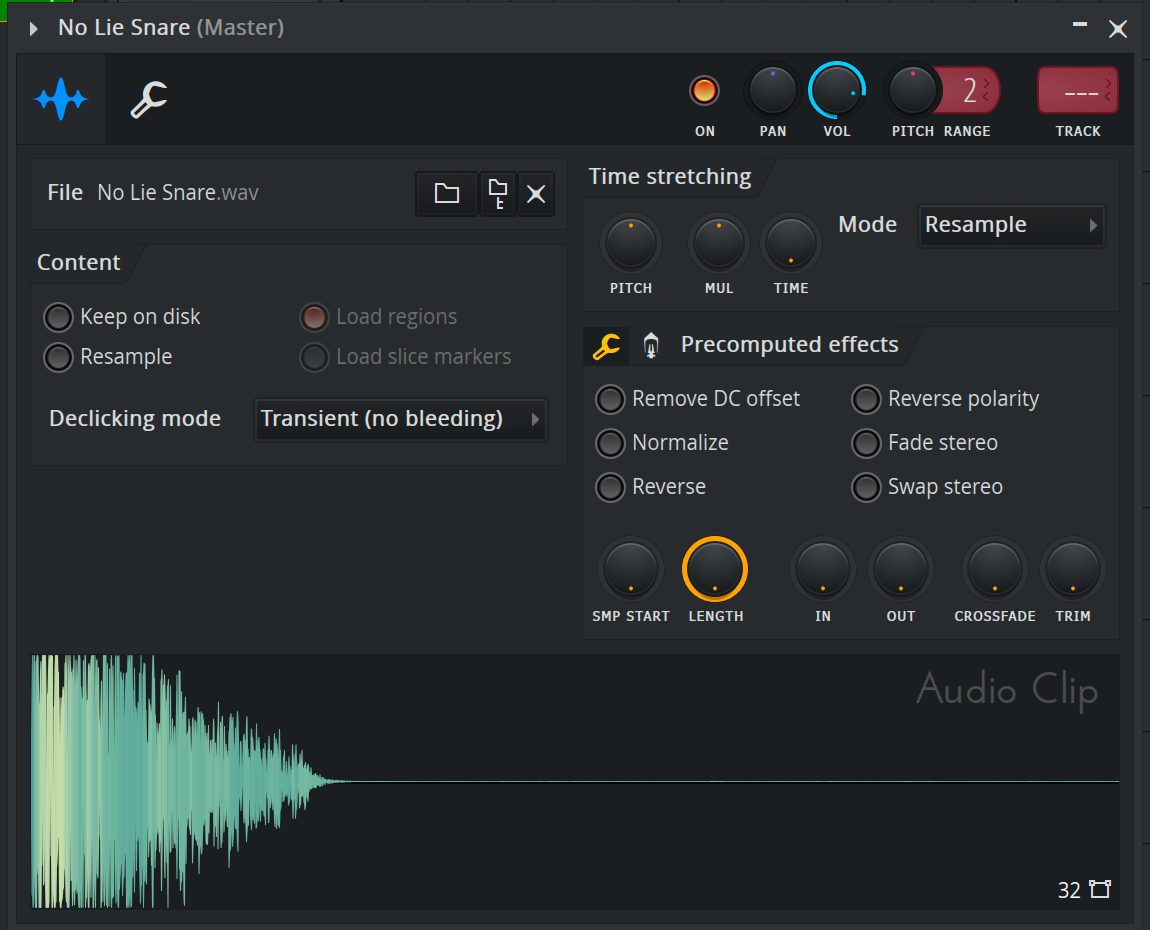Viewport: 1150px width, 930px height.
Task: Click the orange wrench Precomputed effects icon
Action: coord(606,346)
